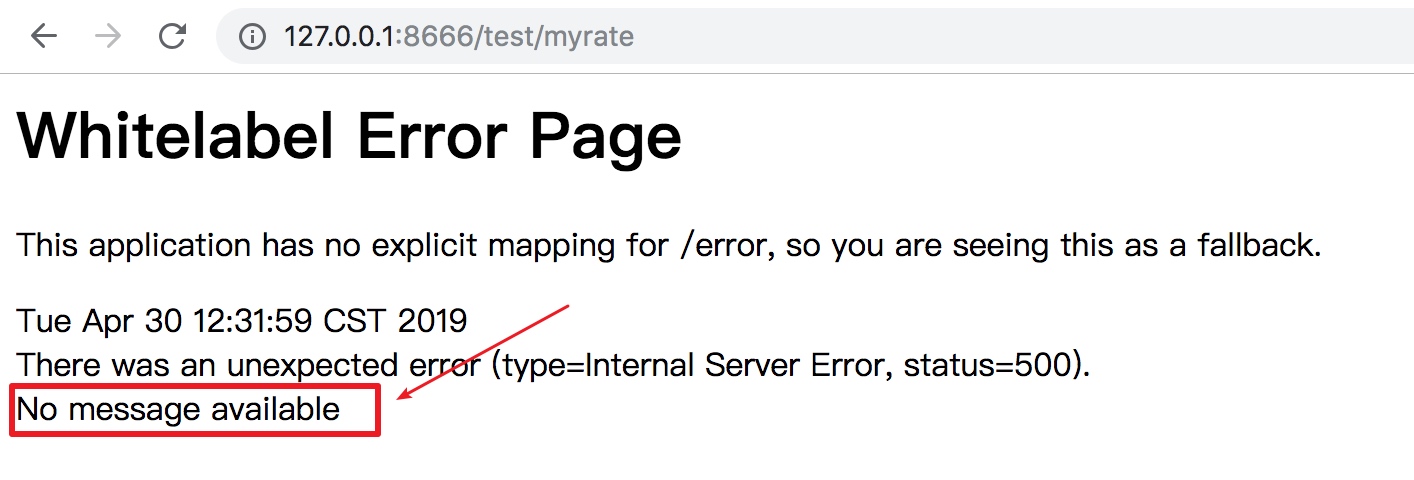Viewport: 1414px width, 480px height.
Task: Click 'There was an unexpected error' text
Action: click(x=249, y=365)
